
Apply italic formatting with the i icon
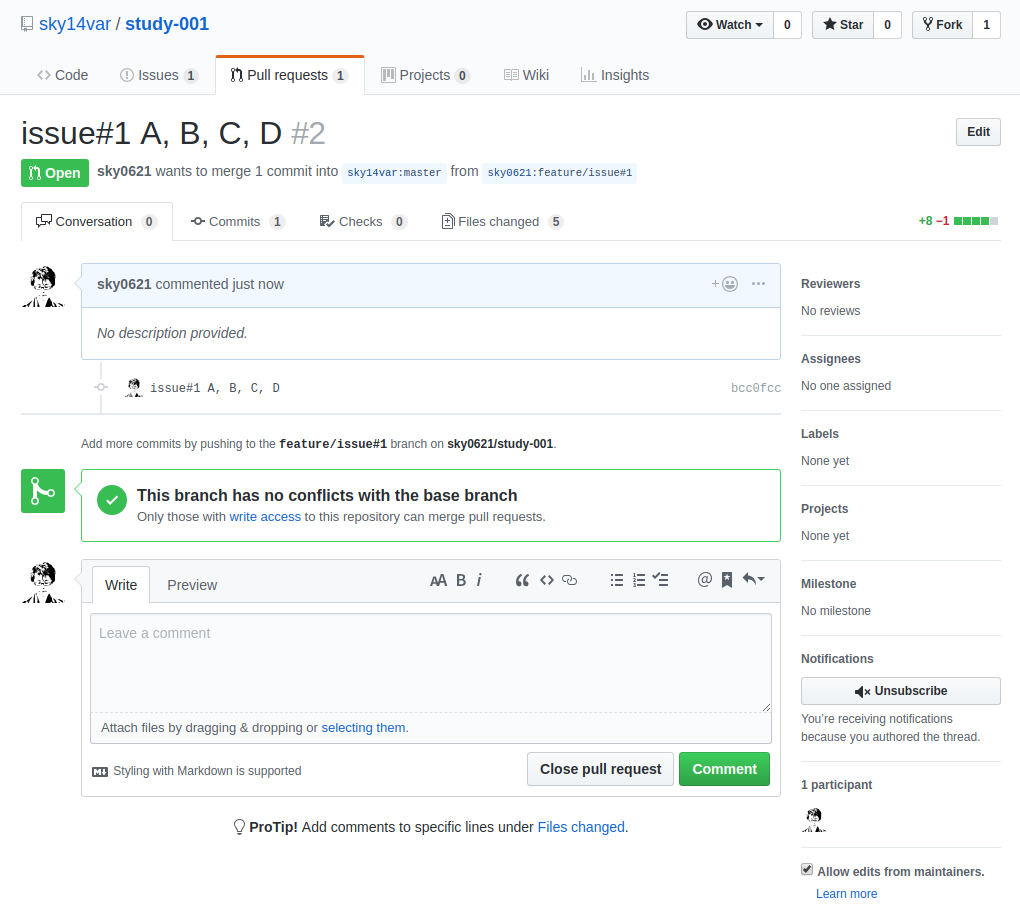point(479,580)
